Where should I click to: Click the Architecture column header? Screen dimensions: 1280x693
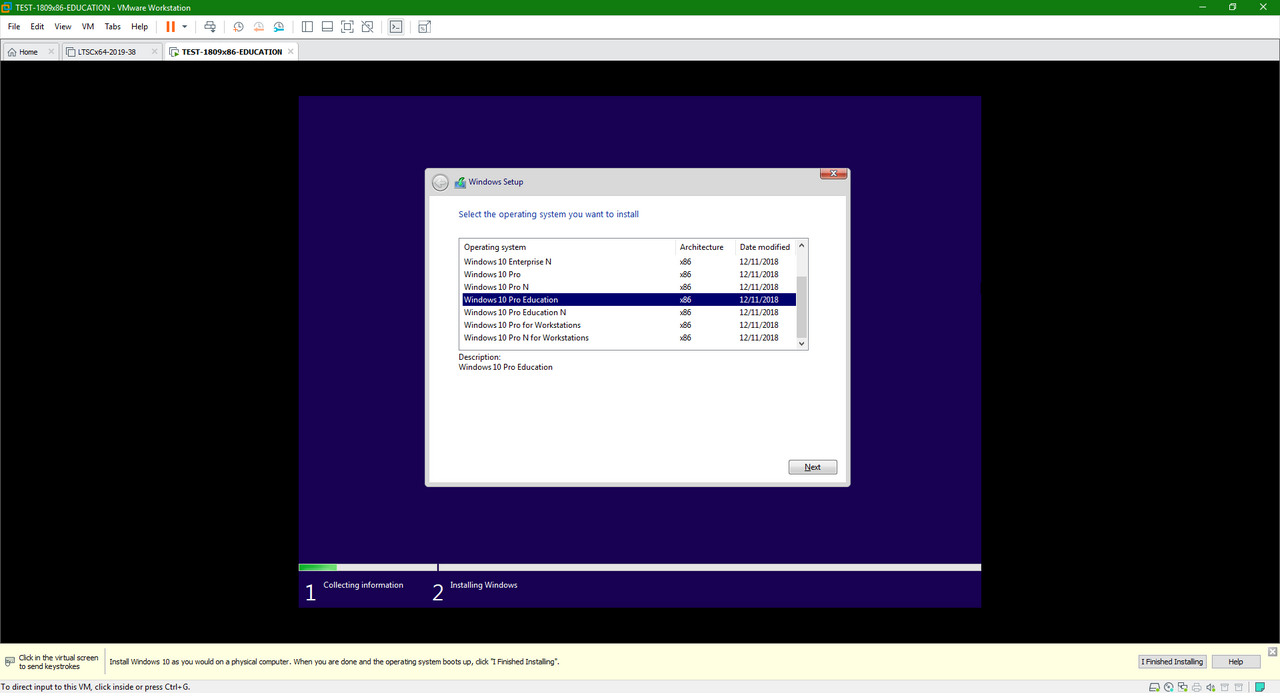click(706, 247)
